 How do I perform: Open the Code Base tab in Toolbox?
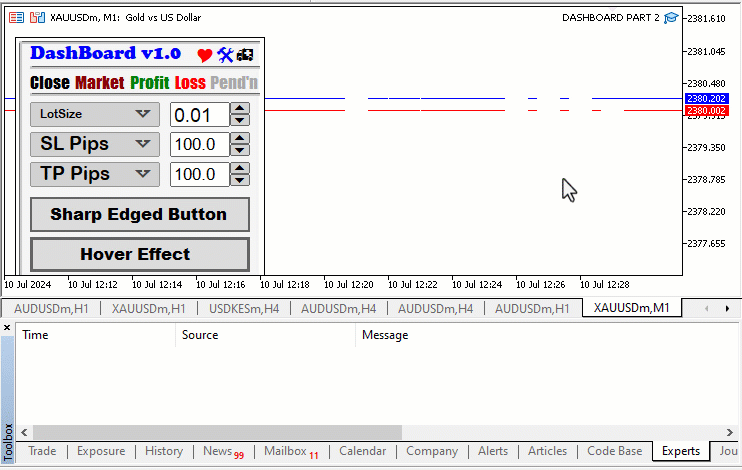[x=615, y=451]
